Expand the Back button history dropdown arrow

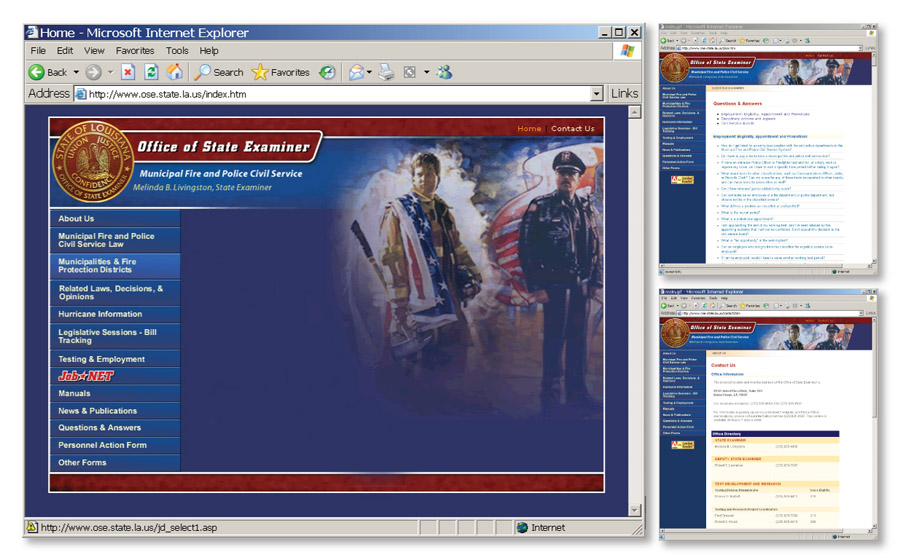coord(76,72)
